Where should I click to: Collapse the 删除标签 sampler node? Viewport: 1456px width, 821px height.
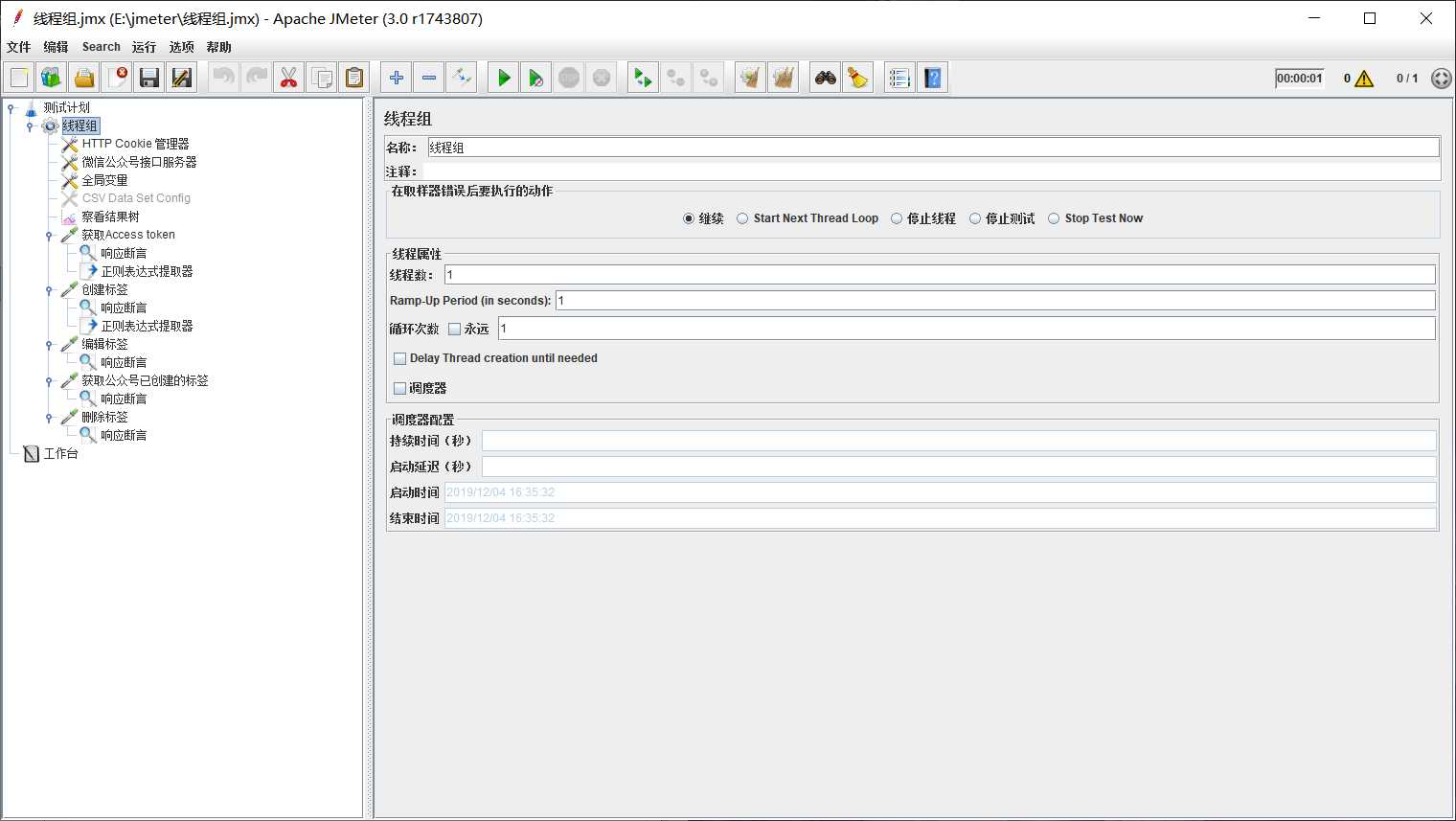click(x=49, y=418)
